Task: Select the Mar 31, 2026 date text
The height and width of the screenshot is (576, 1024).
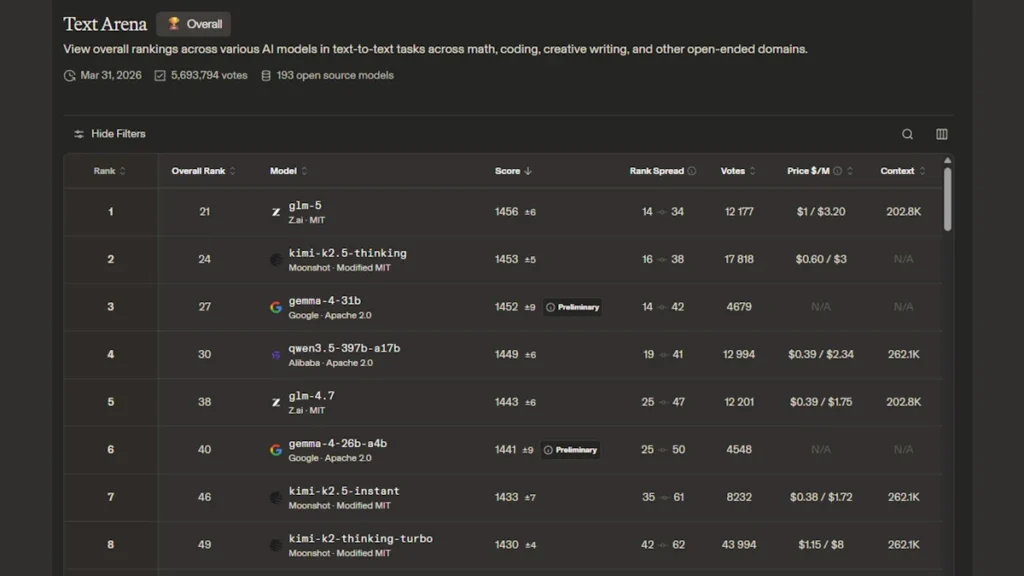Action: (111, 76)
